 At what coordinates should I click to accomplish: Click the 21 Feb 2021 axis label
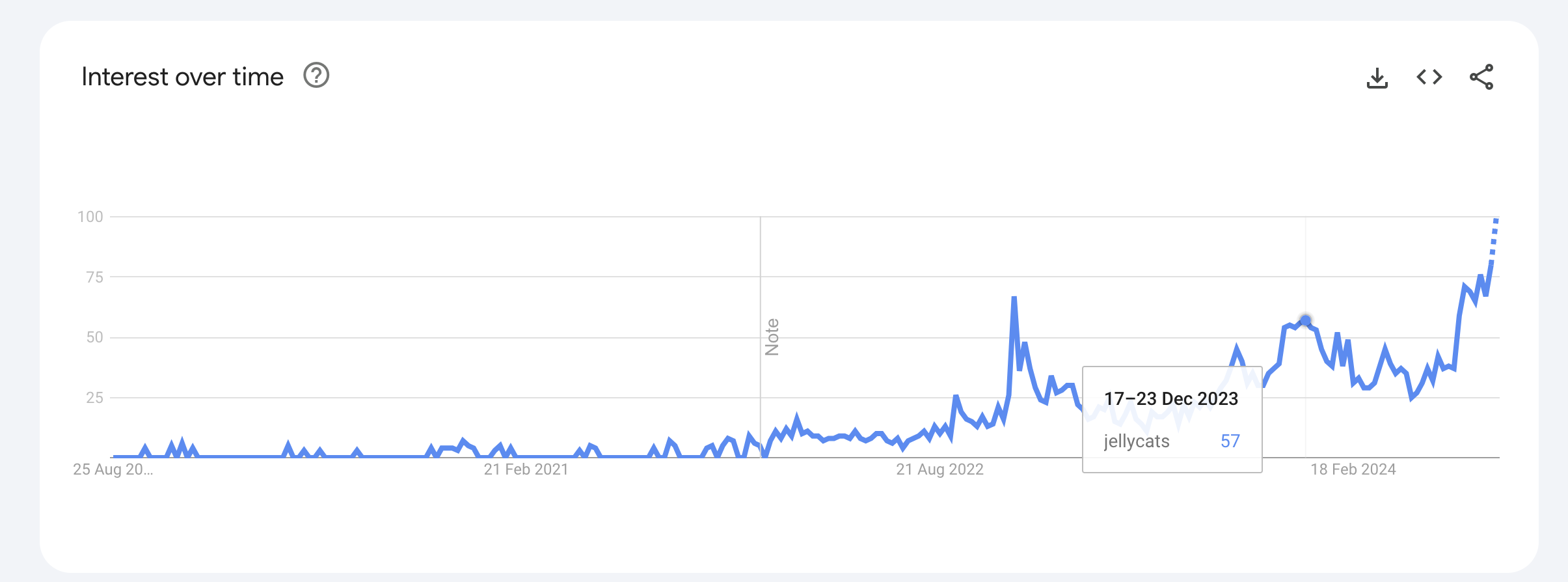[x=526, y=469]
